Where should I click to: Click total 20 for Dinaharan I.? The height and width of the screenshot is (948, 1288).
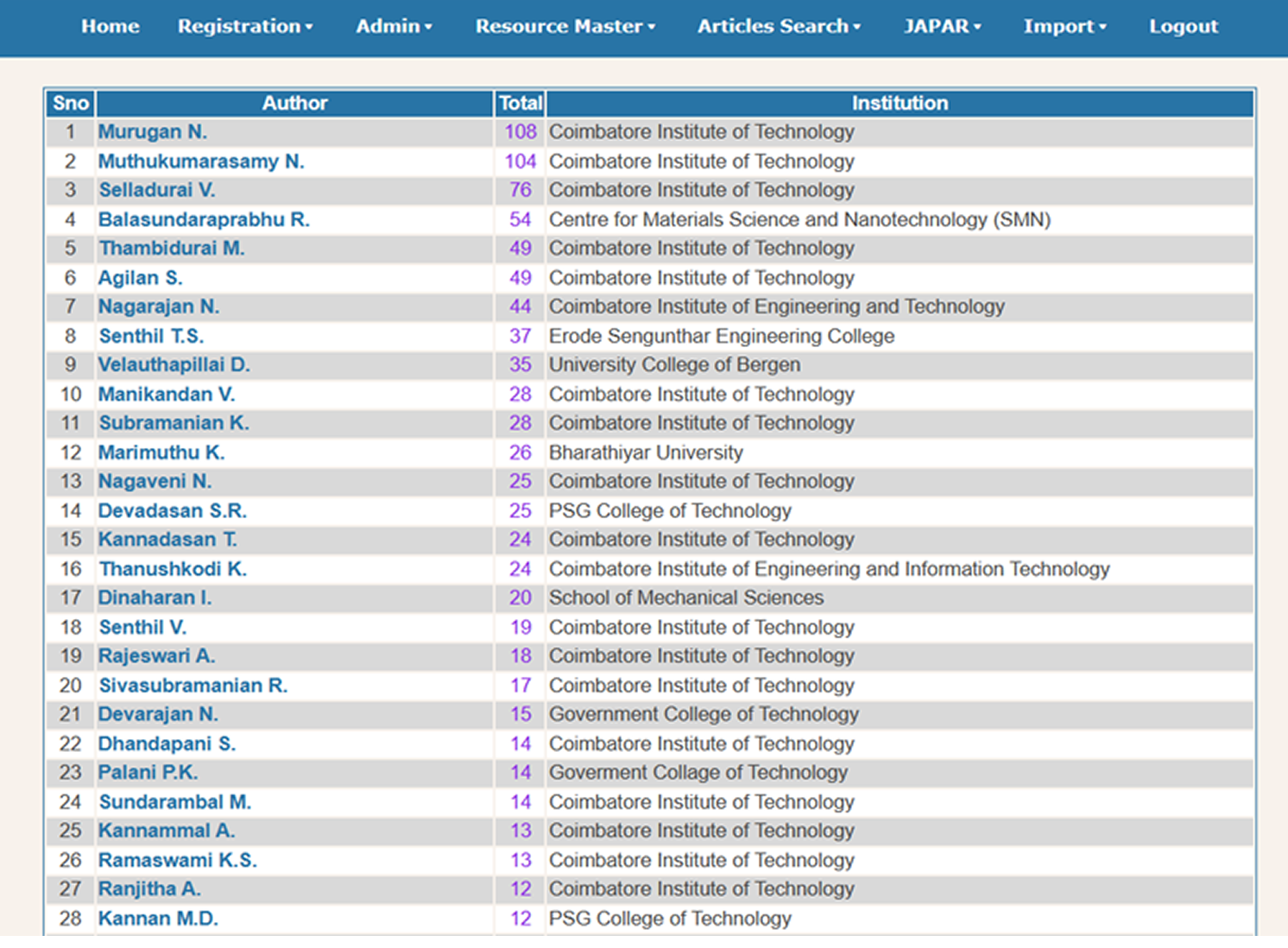[520, 598]
